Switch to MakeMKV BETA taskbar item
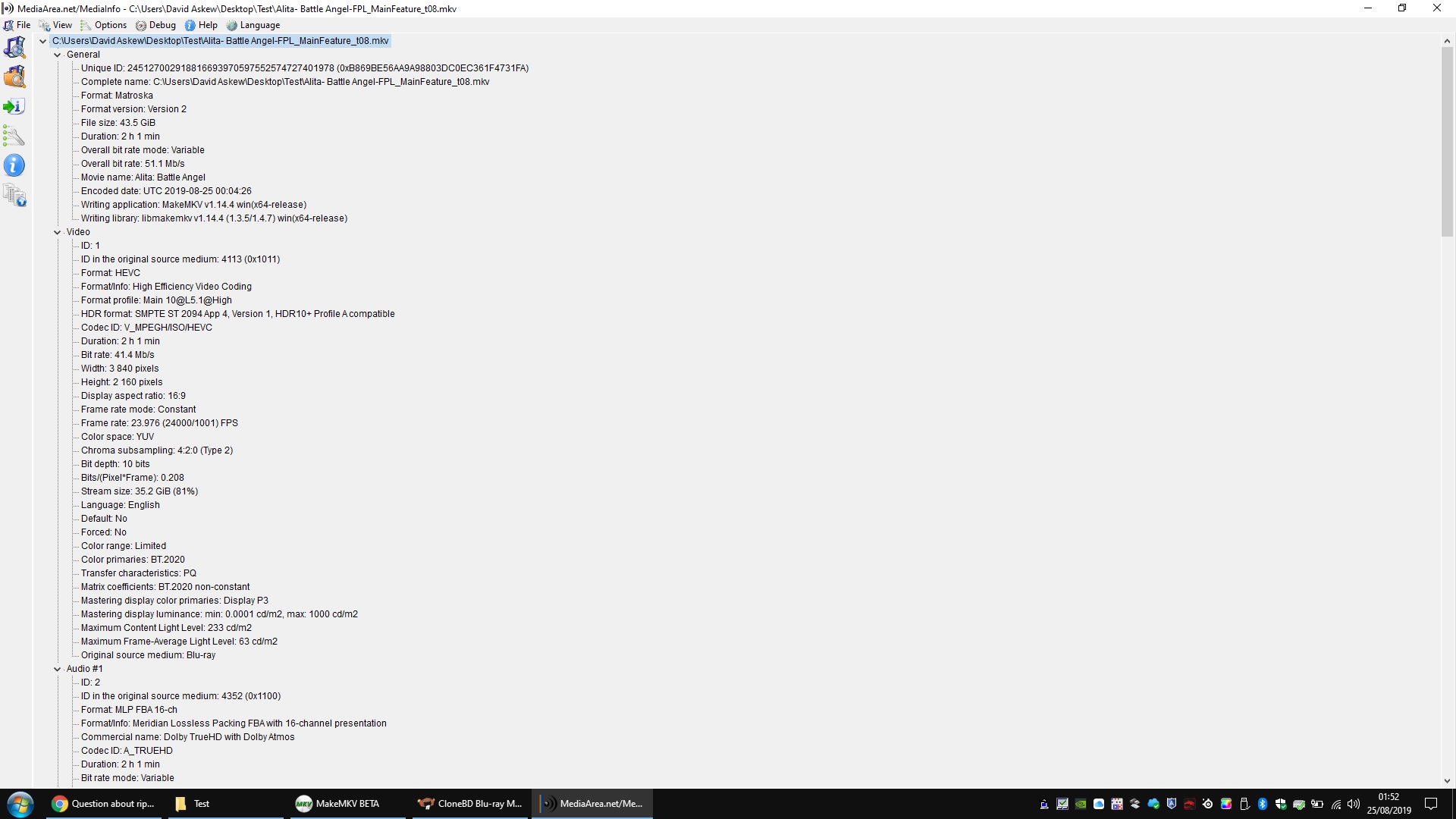Image resolution: width=1456 pixels, height=819 pixels. (347, 804)
